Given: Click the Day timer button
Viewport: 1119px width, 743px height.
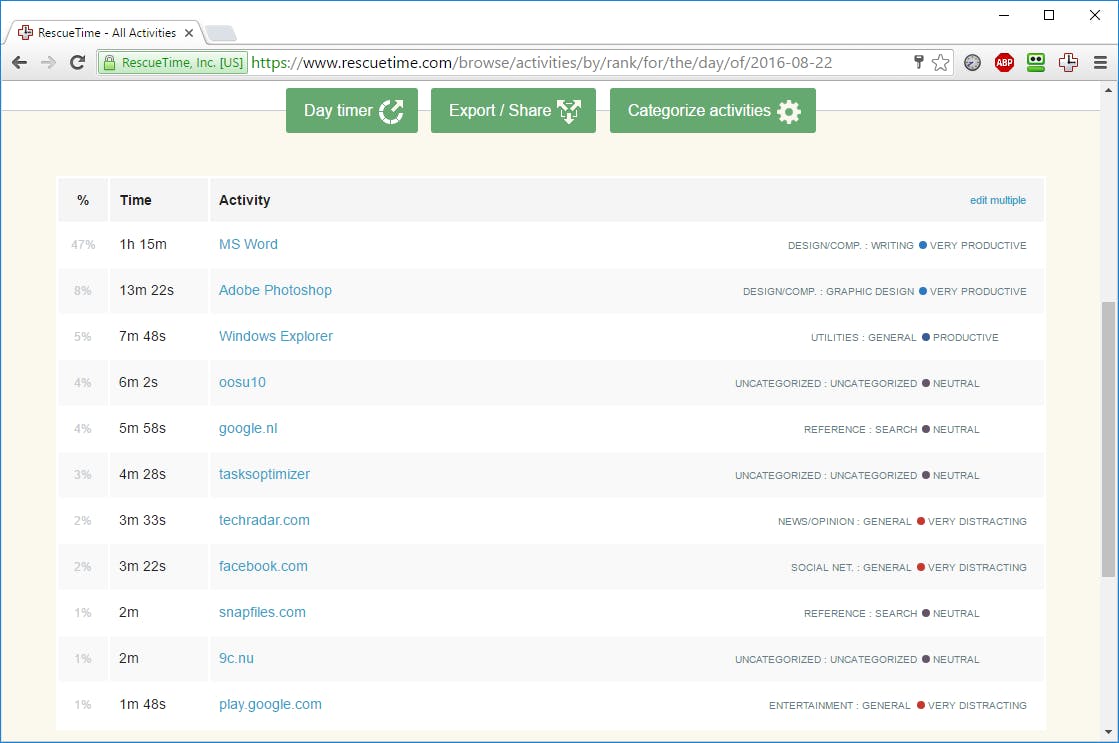Looking at the screenshot, I should [352, 111].
